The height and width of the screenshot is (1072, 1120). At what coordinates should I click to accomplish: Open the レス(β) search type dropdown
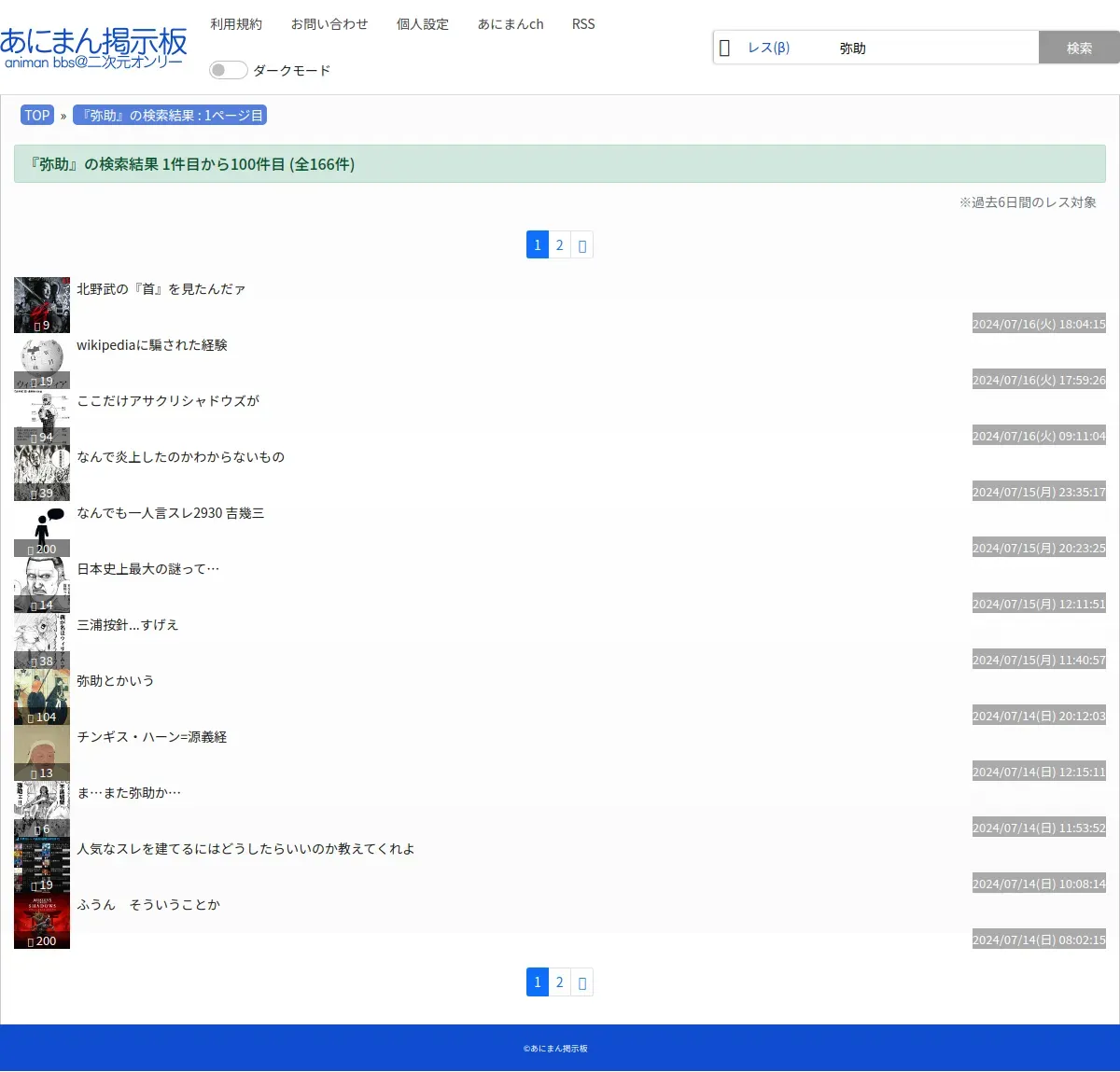coord(768,48)
